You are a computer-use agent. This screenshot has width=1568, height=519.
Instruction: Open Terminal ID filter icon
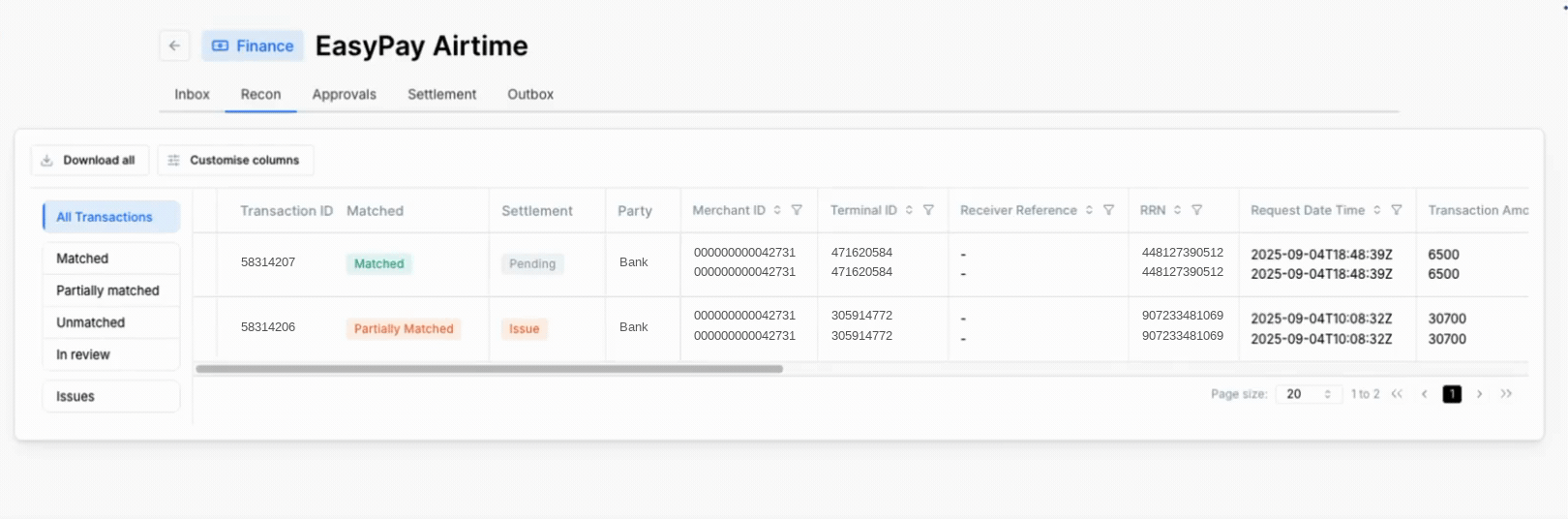pos(928,210)
